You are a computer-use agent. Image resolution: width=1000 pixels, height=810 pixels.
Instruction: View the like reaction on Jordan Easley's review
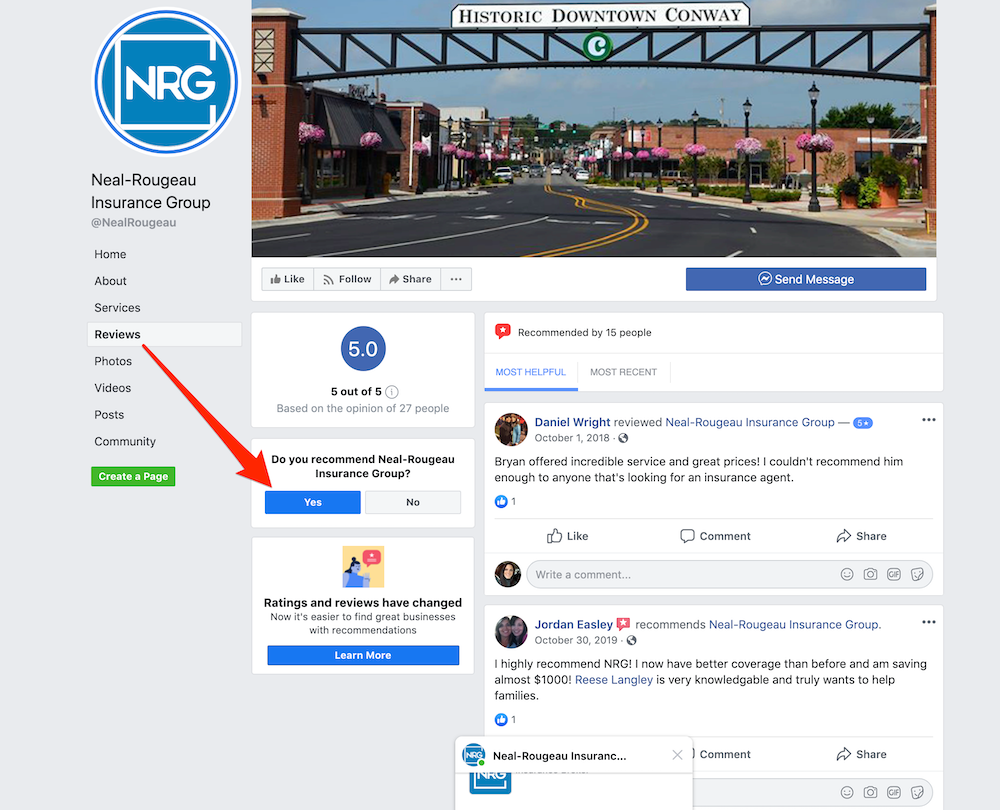pos(501,720)
